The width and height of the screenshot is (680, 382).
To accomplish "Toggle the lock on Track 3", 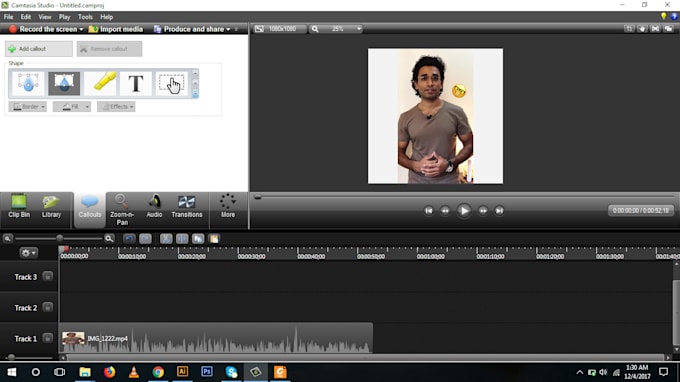I will click(x=48, y=277).
